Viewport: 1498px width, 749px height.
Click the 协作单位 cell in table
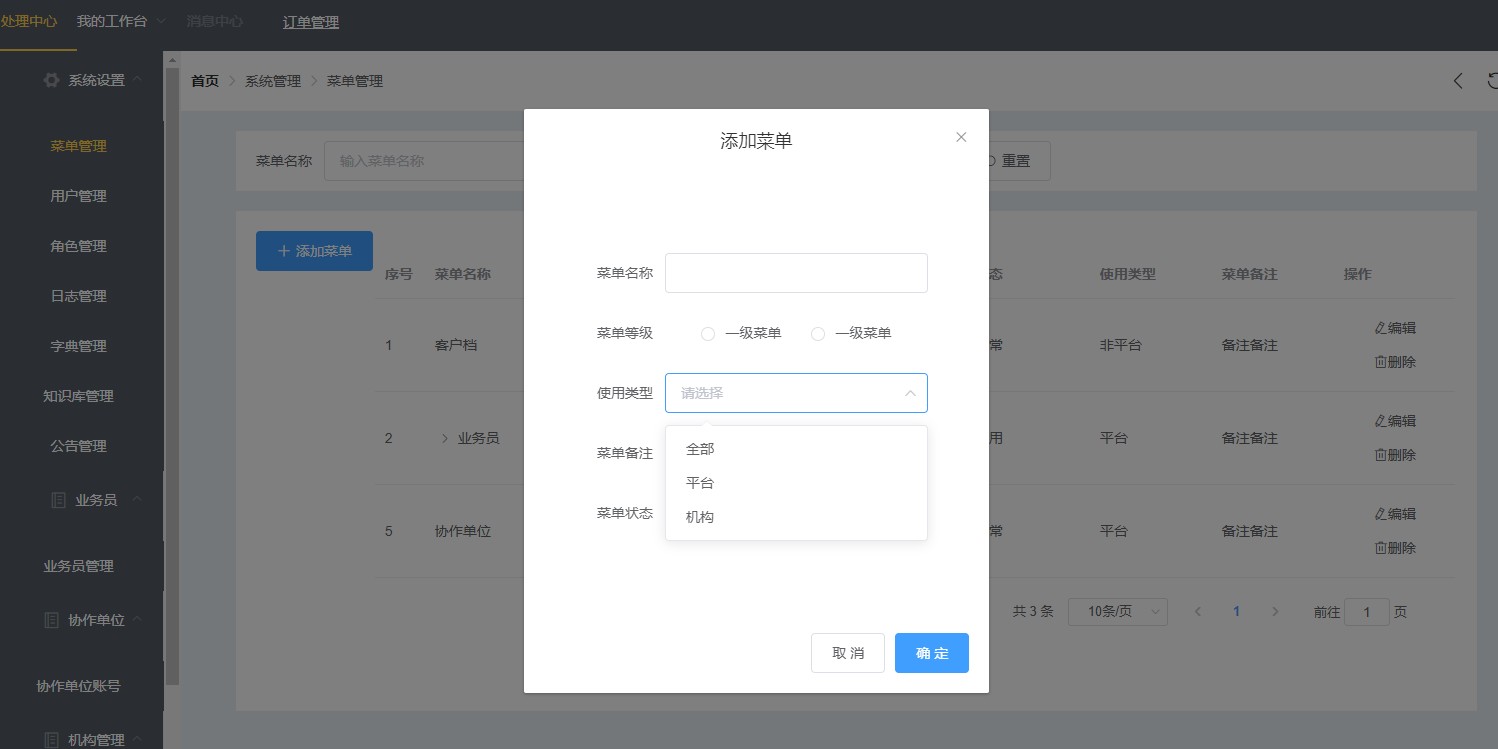click(x=463, y=531)
